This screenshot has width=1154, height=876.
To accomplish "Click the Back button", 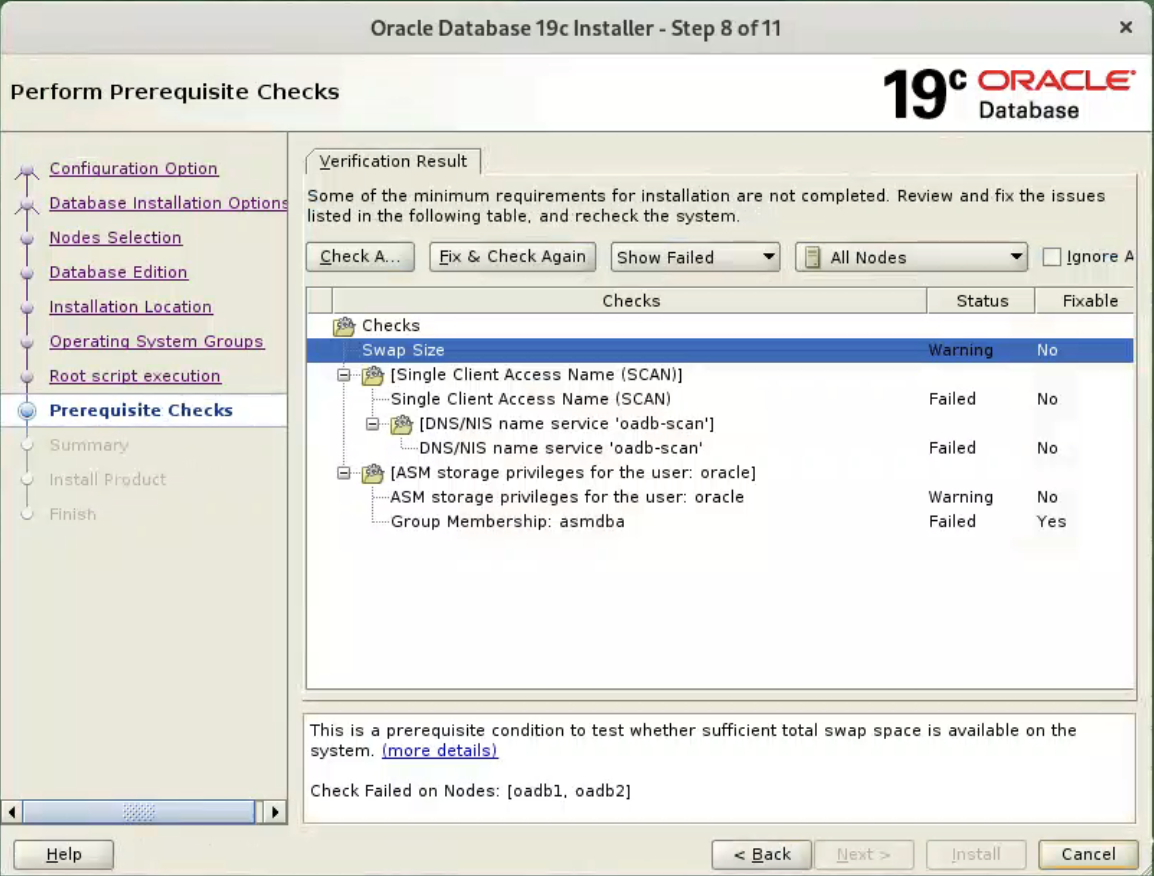I will [762, 855].
